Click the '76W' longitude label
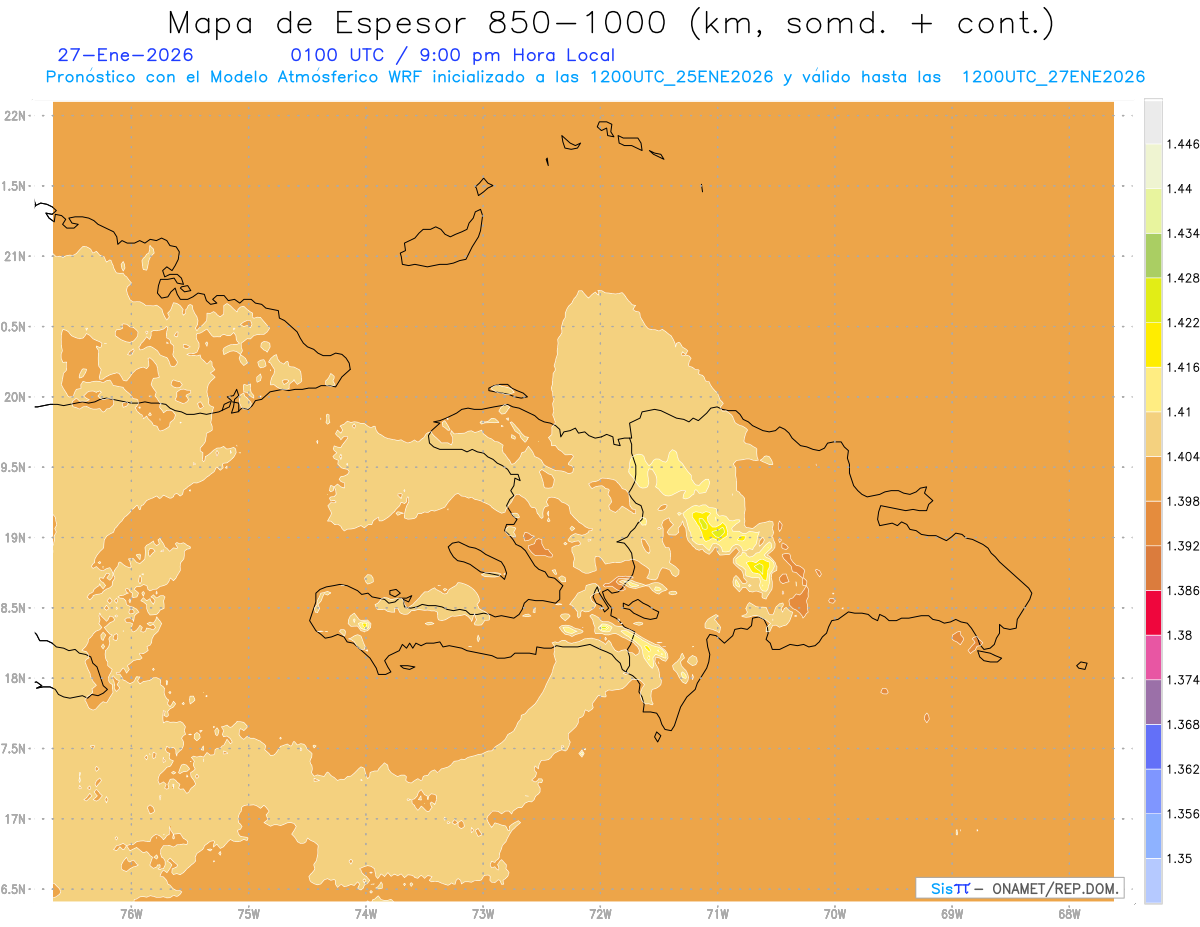Viewport: 1200px width, 927px height. 131,913
